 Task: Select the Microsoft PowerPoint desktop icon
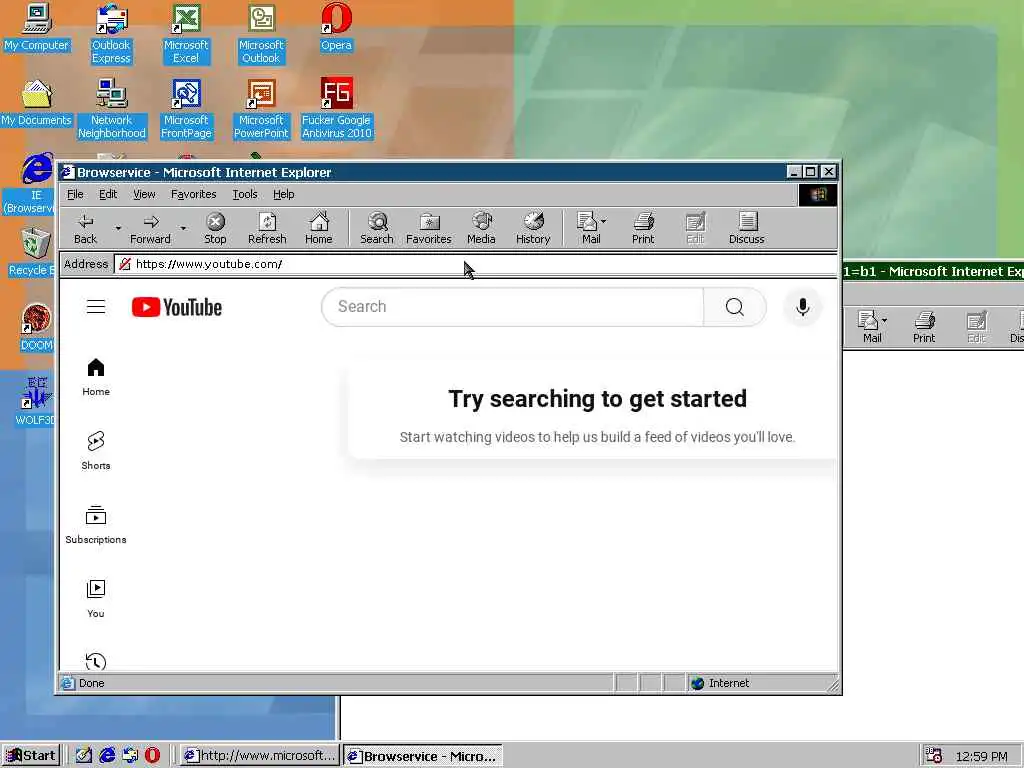pyautogui.click(x=261, y=109)
